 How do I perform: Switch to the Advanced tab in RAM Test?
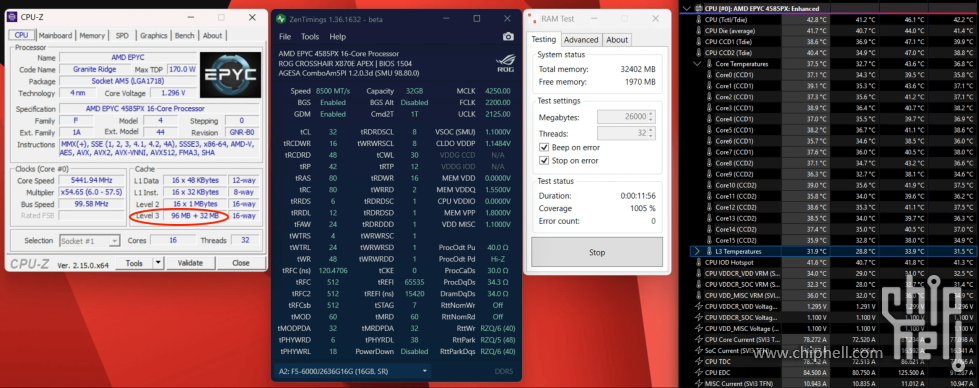coord(581,40)
